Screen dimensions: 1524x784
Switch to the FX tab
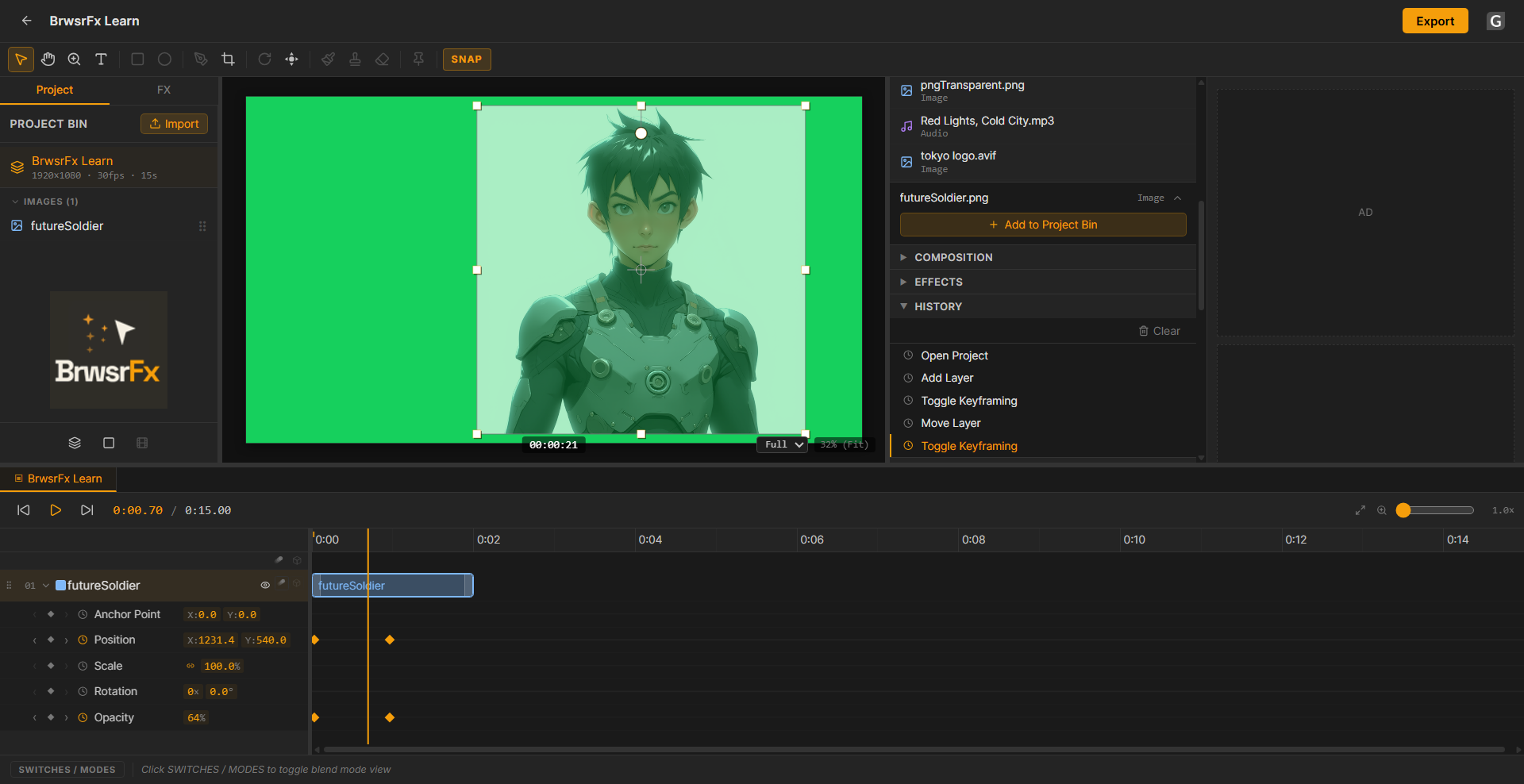[164, 90]
